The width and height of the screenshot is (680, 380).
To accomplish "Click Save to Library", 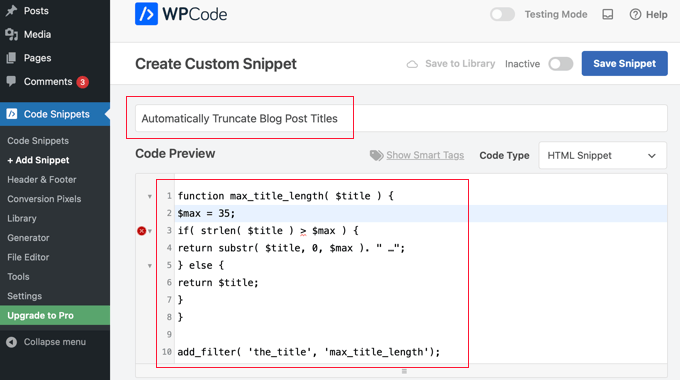I will point(460,64).
